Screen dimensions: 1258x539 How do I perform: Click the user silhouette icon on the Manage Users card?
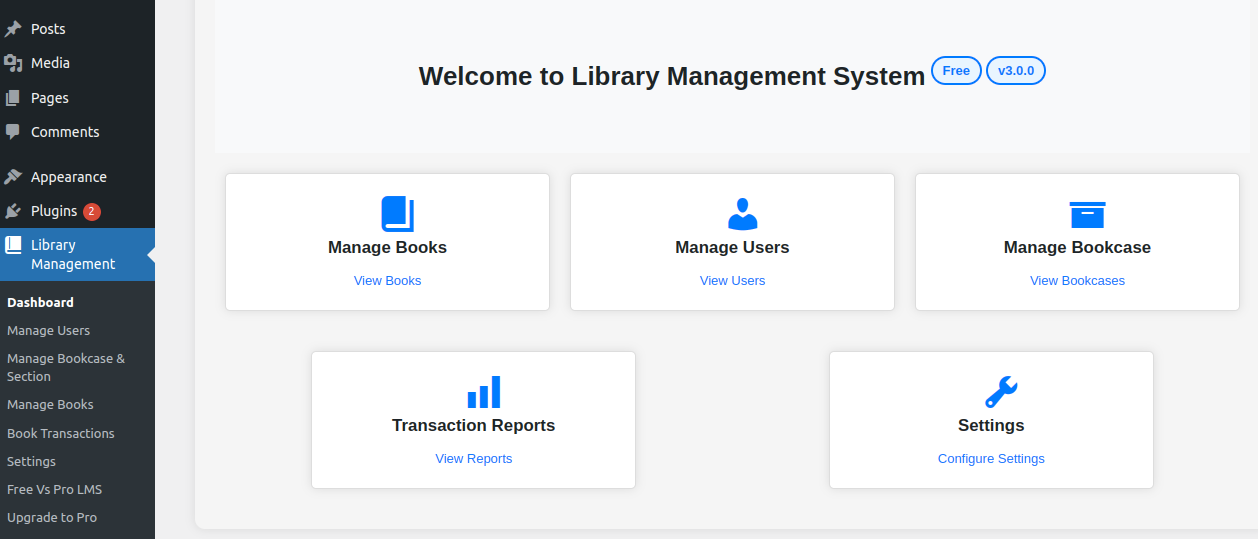coord(742,214)
